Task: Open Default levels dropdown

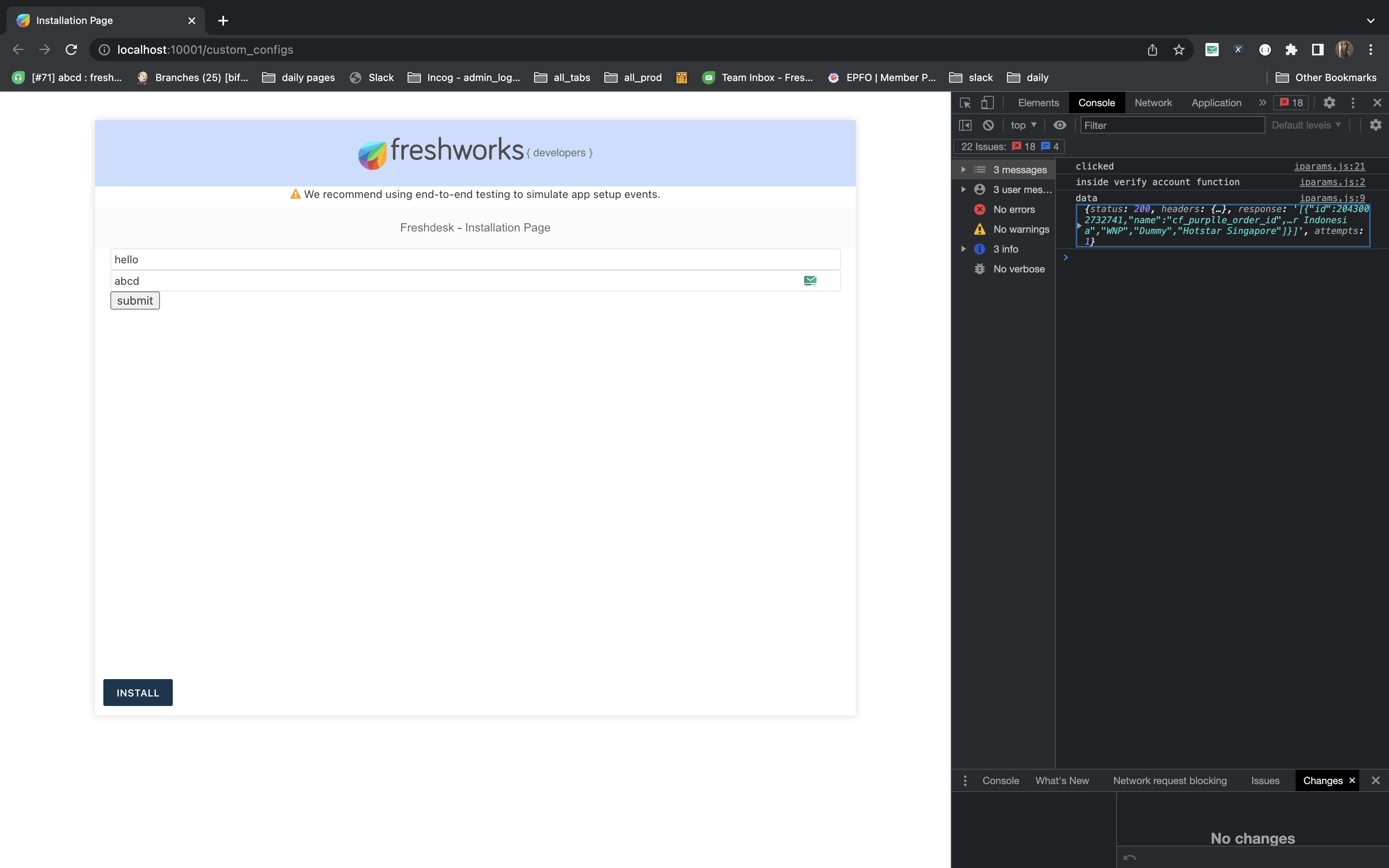Action: click(x=1306, y=125)
